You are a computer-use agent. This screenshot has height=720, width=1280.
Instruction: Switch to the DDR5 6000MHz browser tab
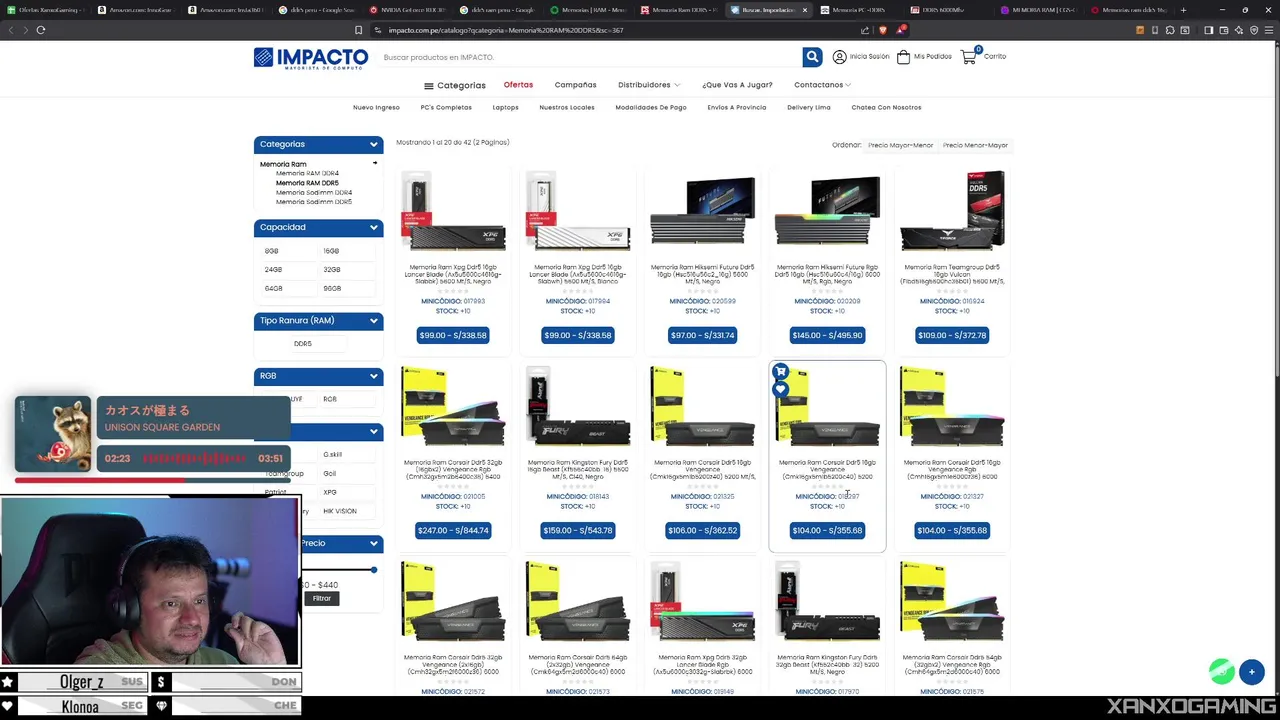(x=944, y=10)
